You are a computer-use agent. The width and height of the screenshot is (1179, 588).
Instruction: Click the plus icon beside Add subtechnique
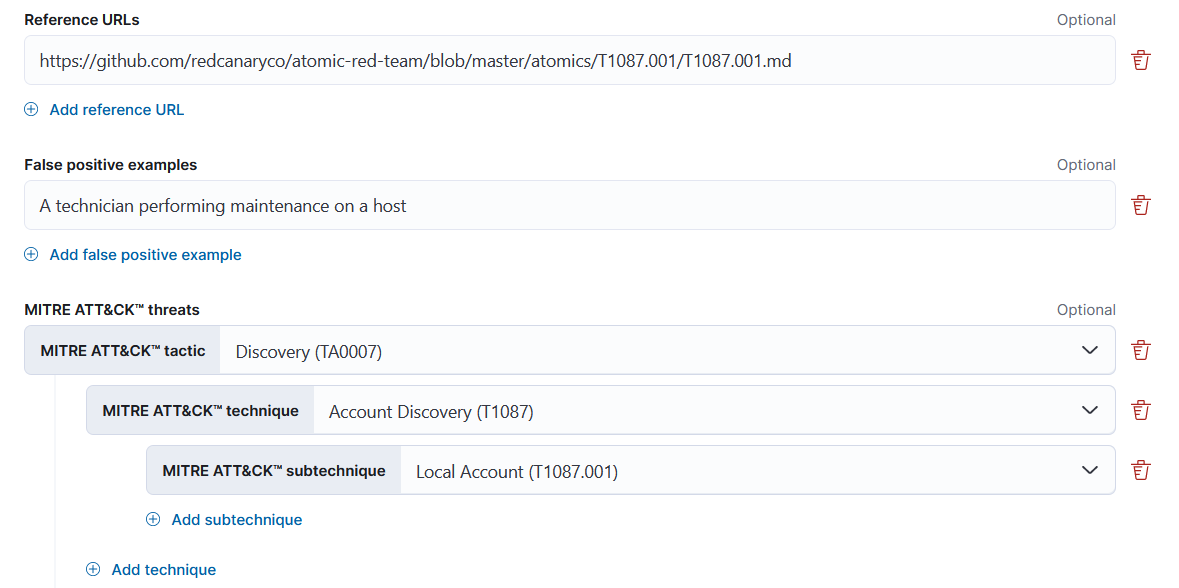(x=153, y=520)
